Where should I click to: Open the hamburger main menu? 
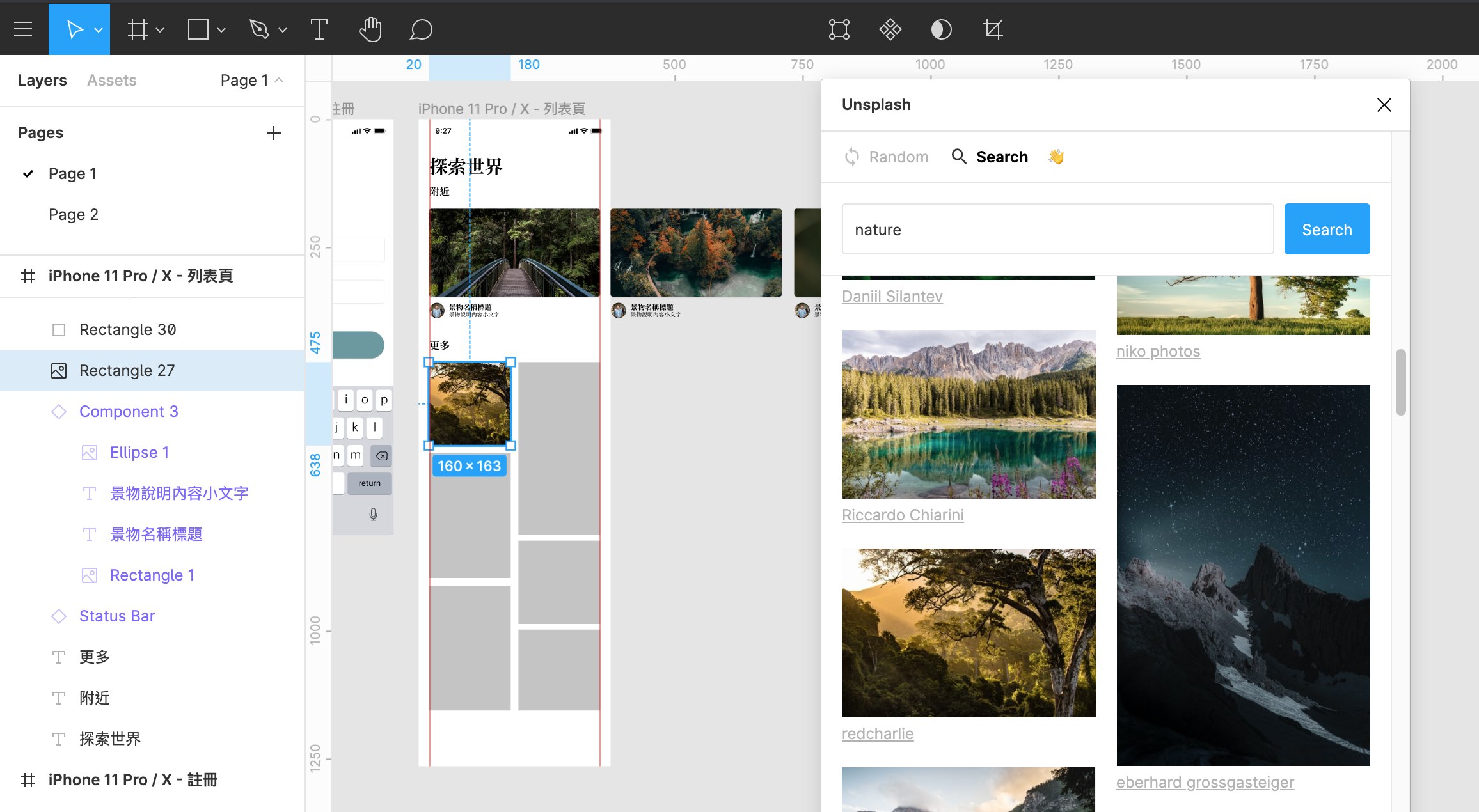pyautogui.click(x=23, y=29)
